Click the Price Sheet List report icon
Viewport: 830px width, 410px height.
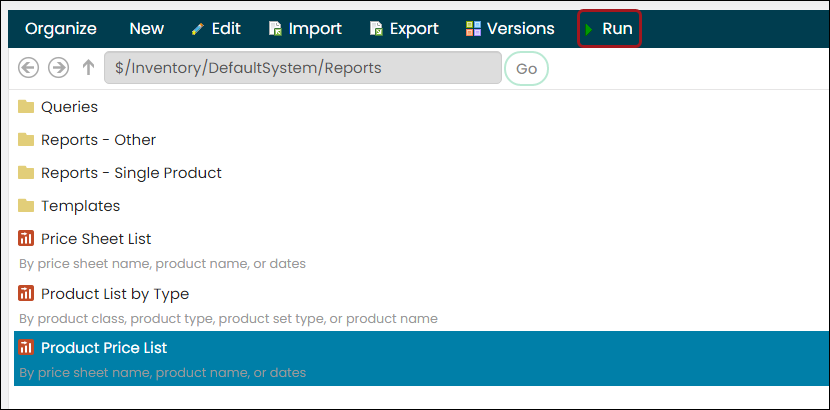tap(26, 239)
